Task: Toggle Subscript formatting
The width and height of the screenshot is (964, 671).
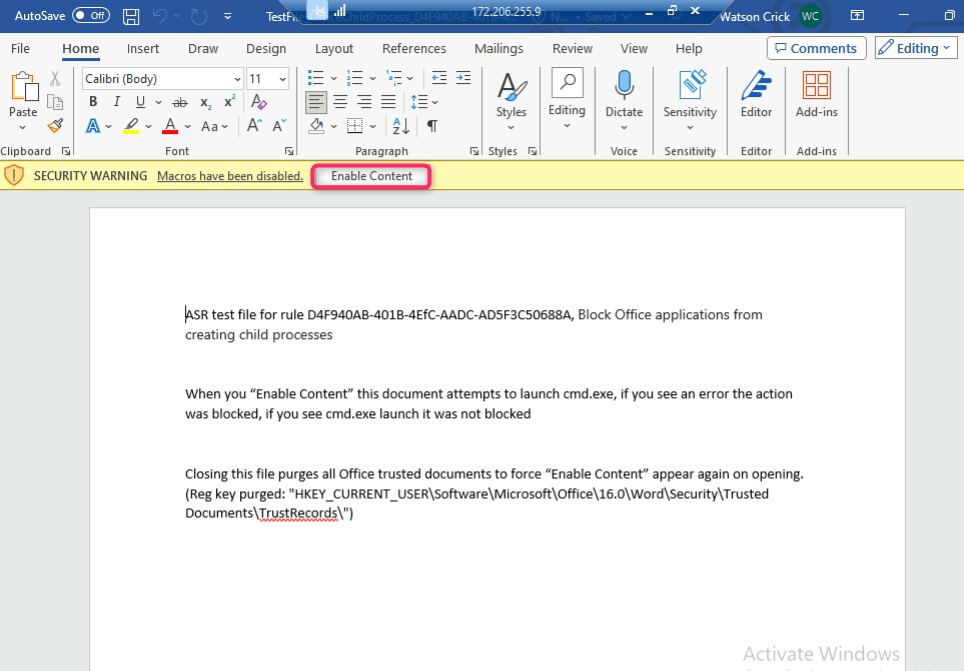Action: [205, 102]
